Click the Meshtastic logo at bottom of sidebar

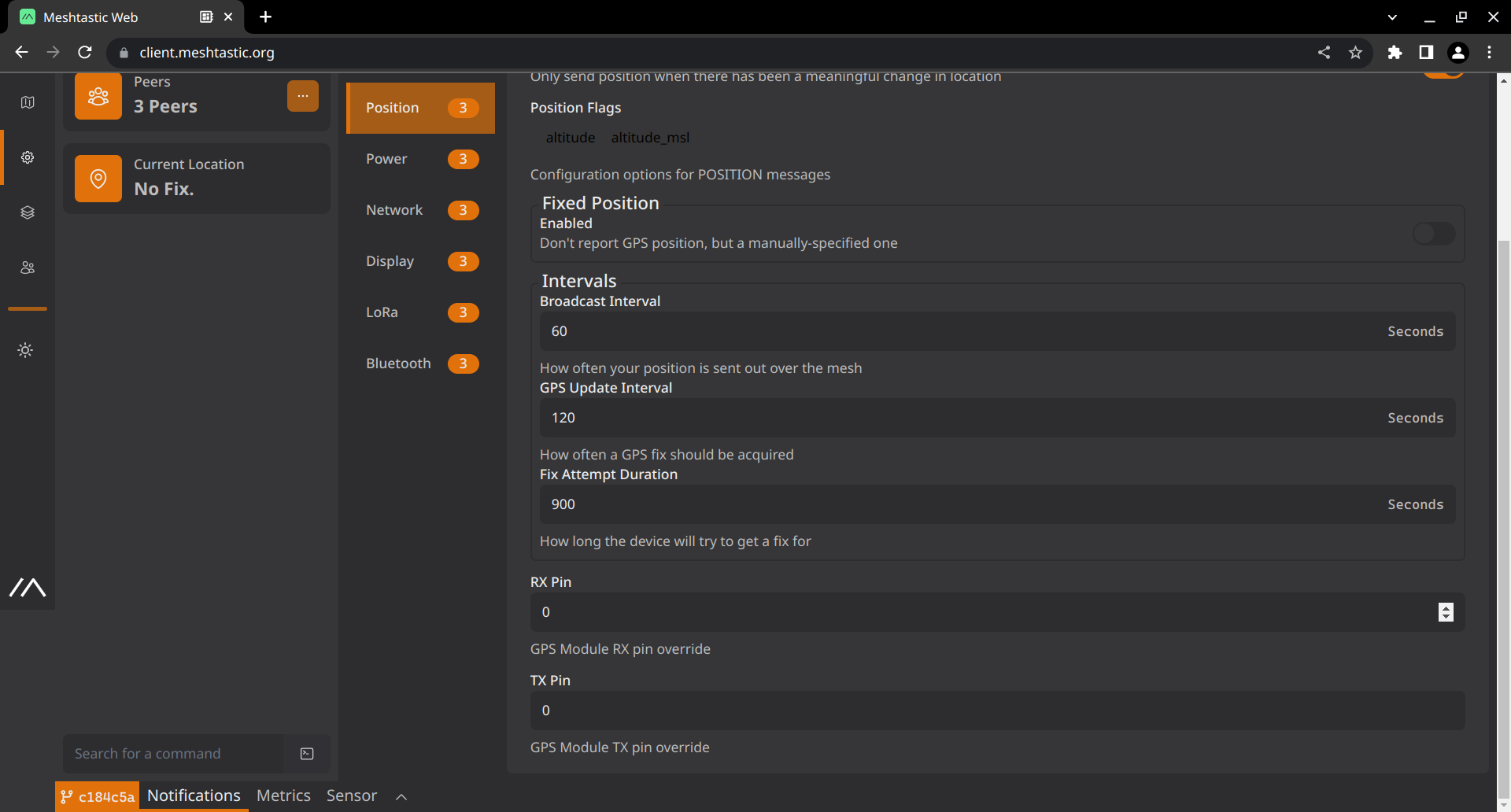coord(28,588)
